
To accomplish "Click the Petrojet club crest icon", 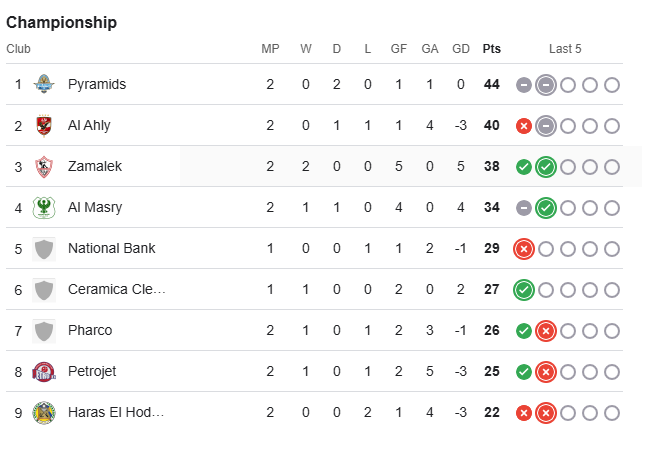I will (x=44, y=371).
